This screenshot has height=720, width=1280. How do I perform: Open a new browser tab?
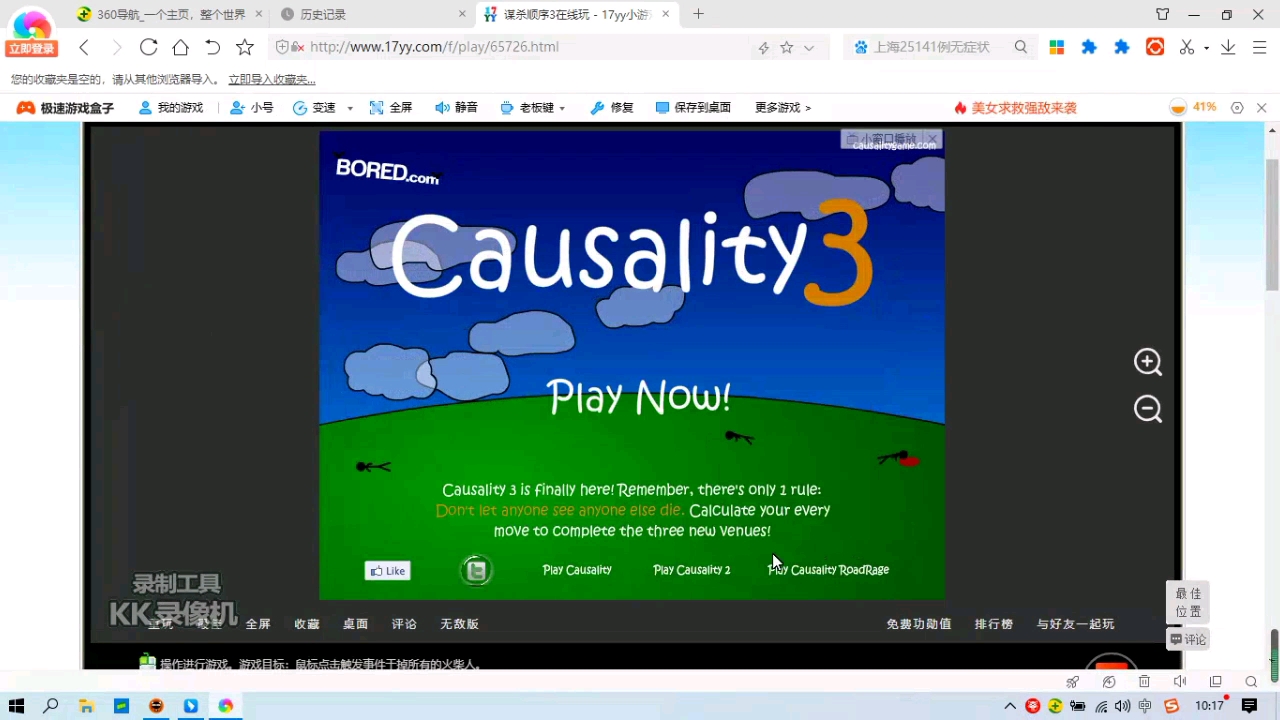click(698, 14)
